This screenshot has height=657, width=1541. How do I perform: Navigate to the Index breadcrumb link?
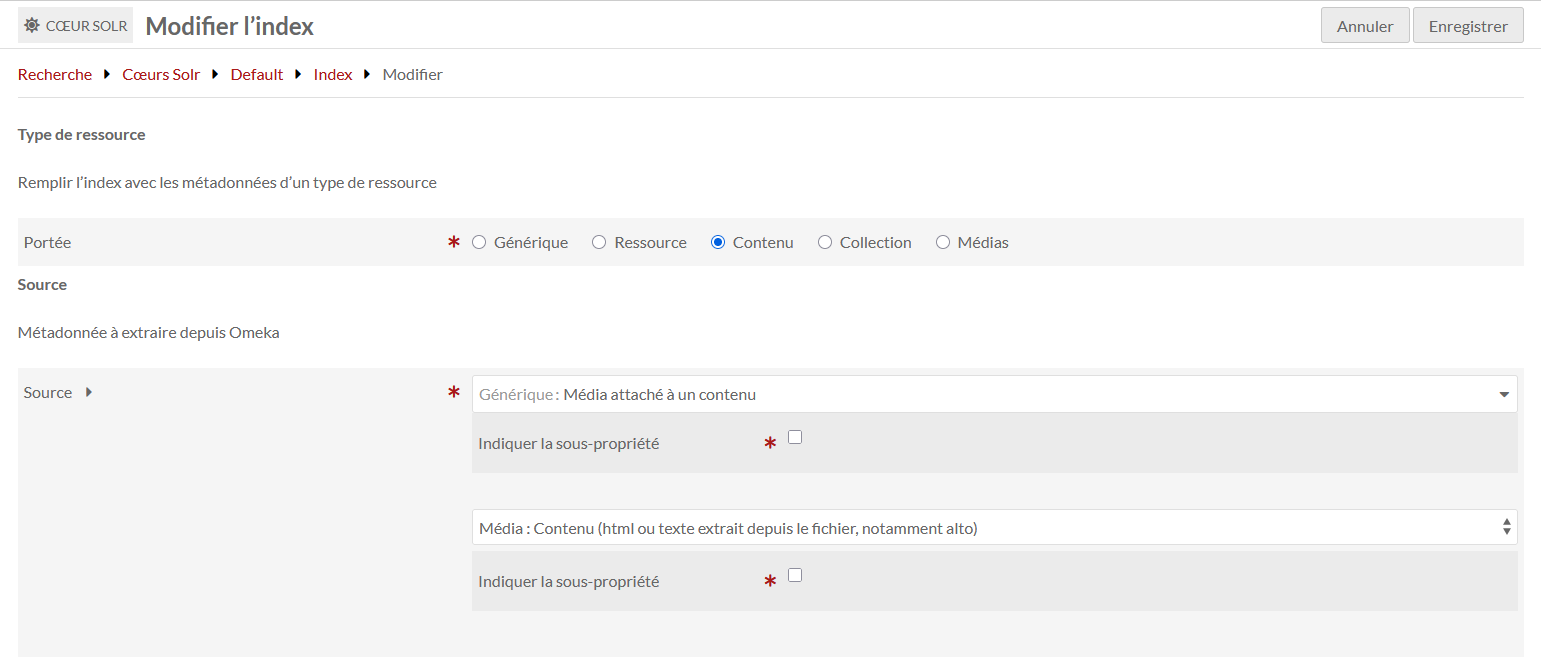point(333,75)
